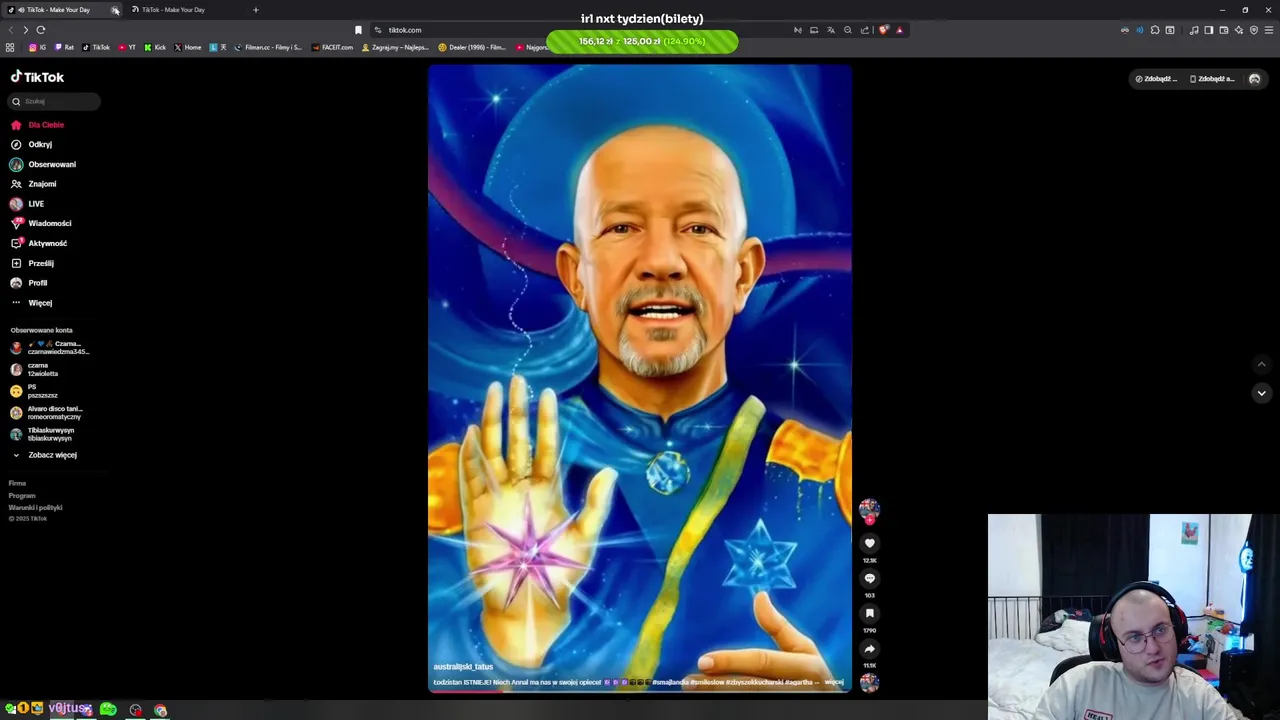Click the second Zdobądź a... app button
Image resolution: width=1280 pixels, height=720 pixels.
[x=1212, y=79]
